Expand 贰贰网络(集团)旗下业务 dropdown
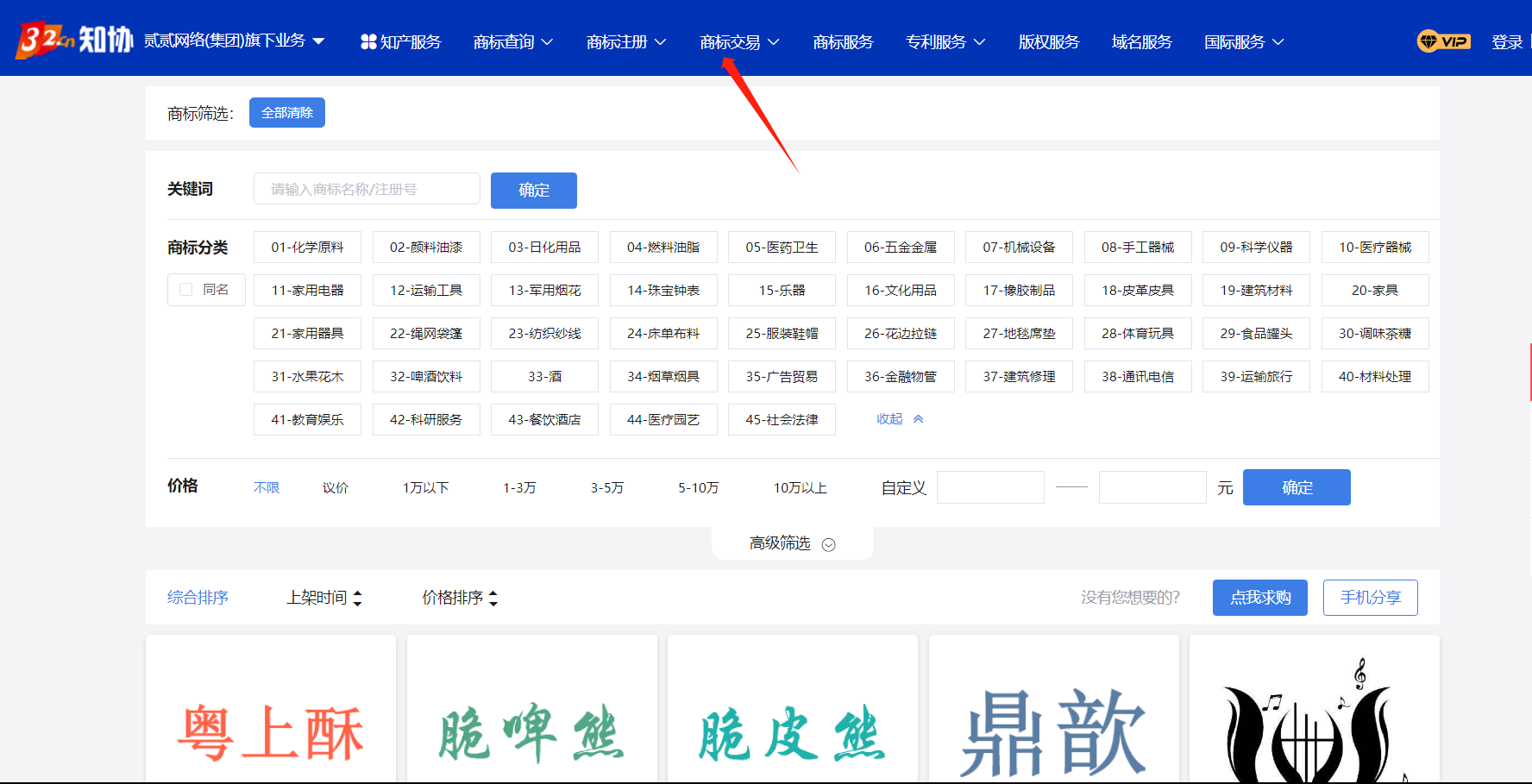The image size is (1532, 784). click(234, 41)
